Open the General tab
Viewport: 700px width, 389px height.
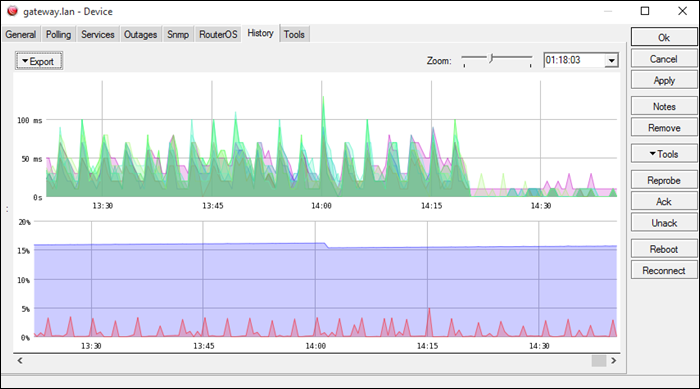tap(21, 34)
